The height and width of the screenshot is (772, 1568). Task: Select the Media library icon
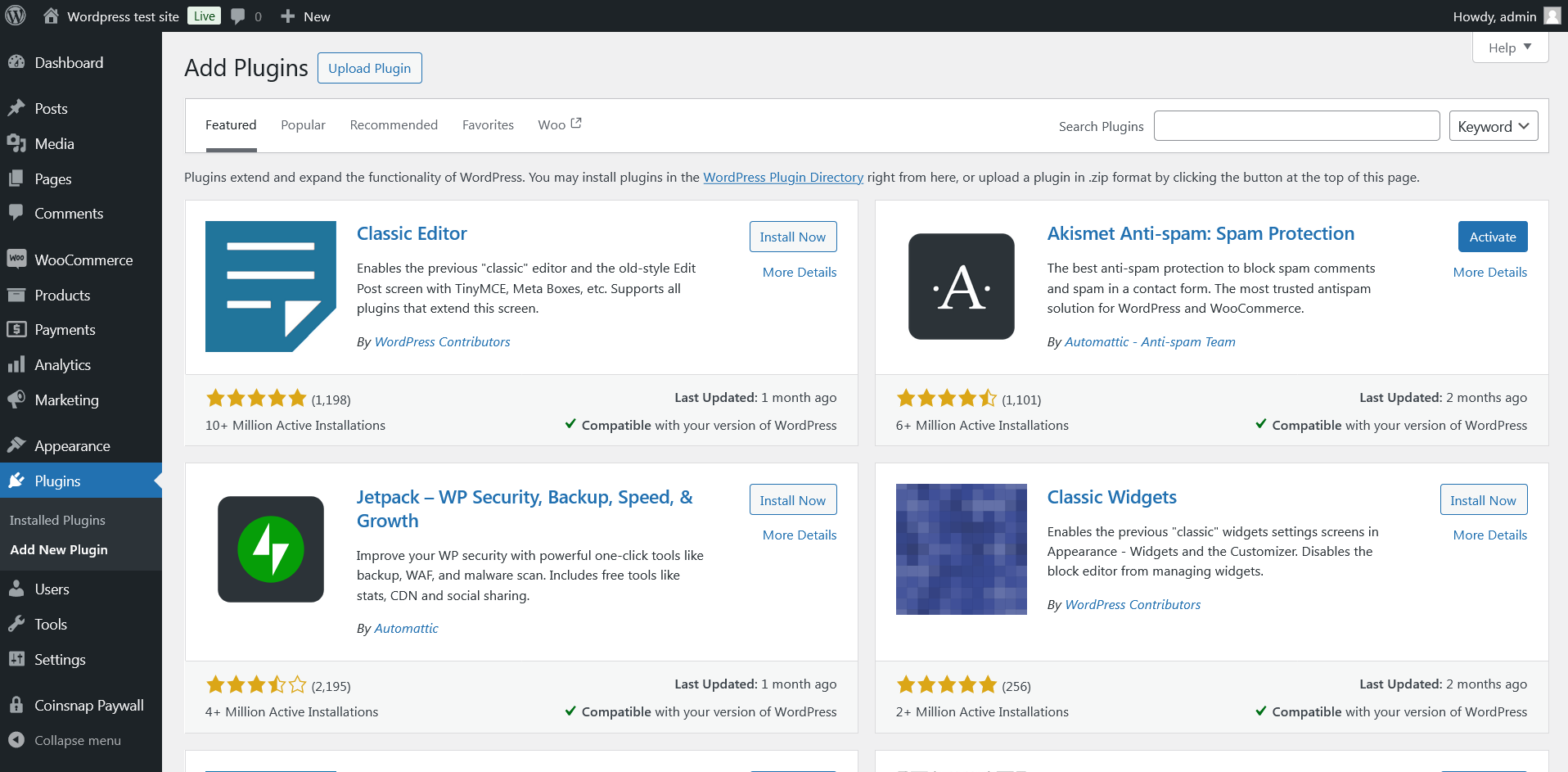tap(18, 143)
